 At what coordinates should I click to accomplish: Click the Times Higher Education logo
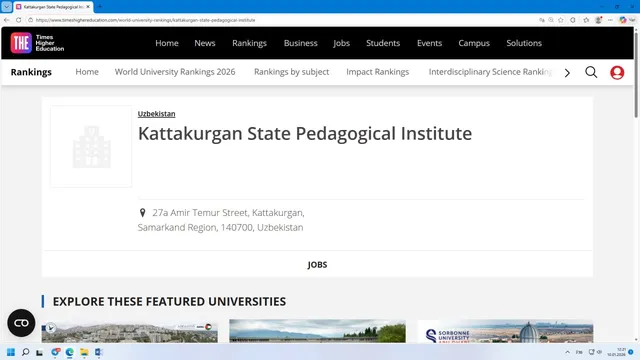[37, 43]
